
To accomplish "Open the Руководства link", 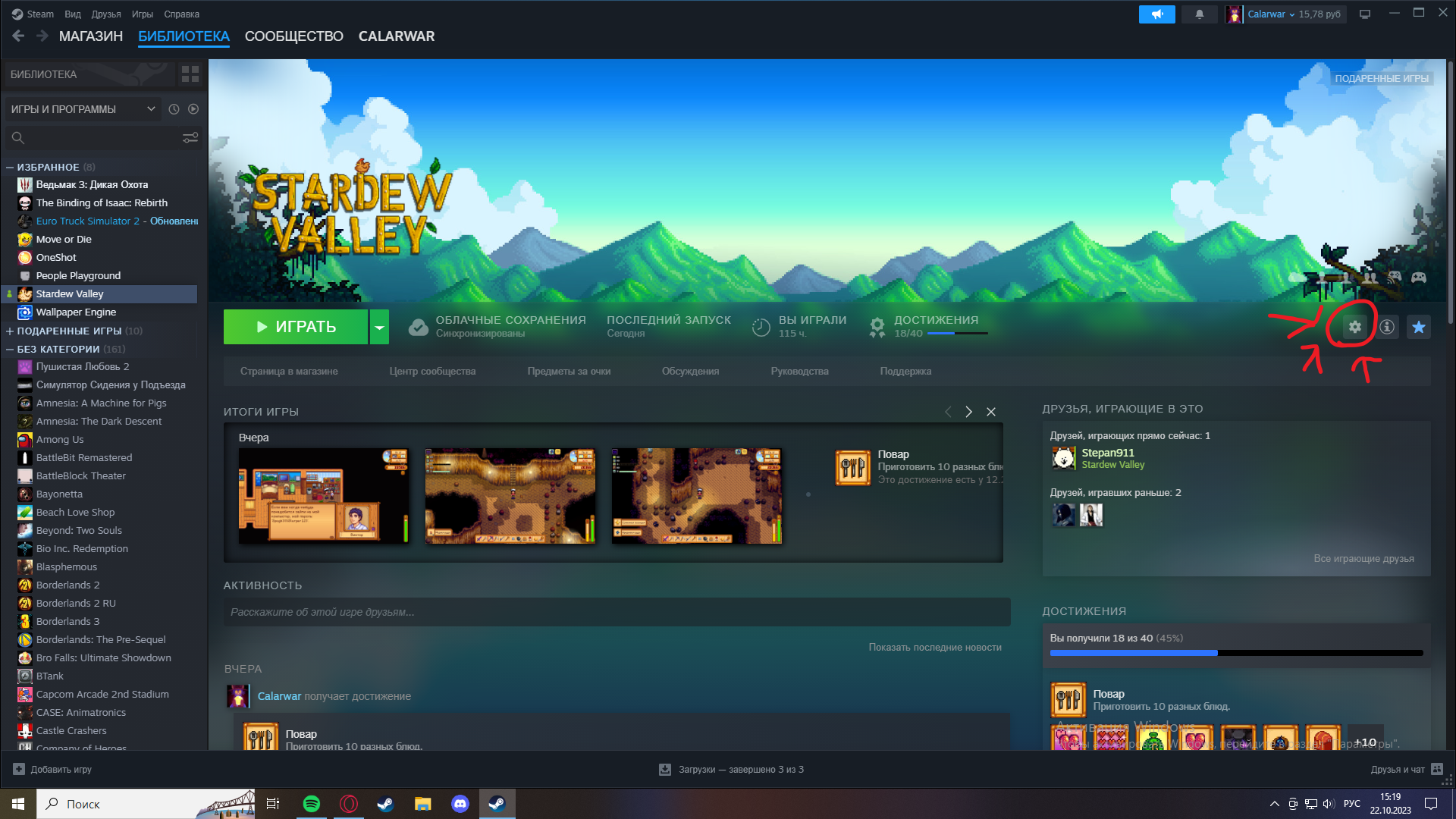I will click(x=799, y=371).
